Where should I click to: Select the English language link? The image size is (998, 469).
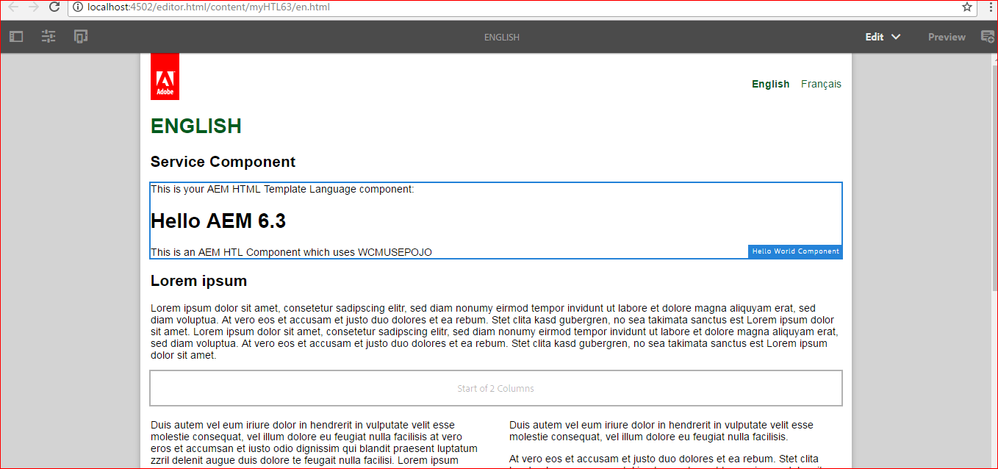(770, 84)
